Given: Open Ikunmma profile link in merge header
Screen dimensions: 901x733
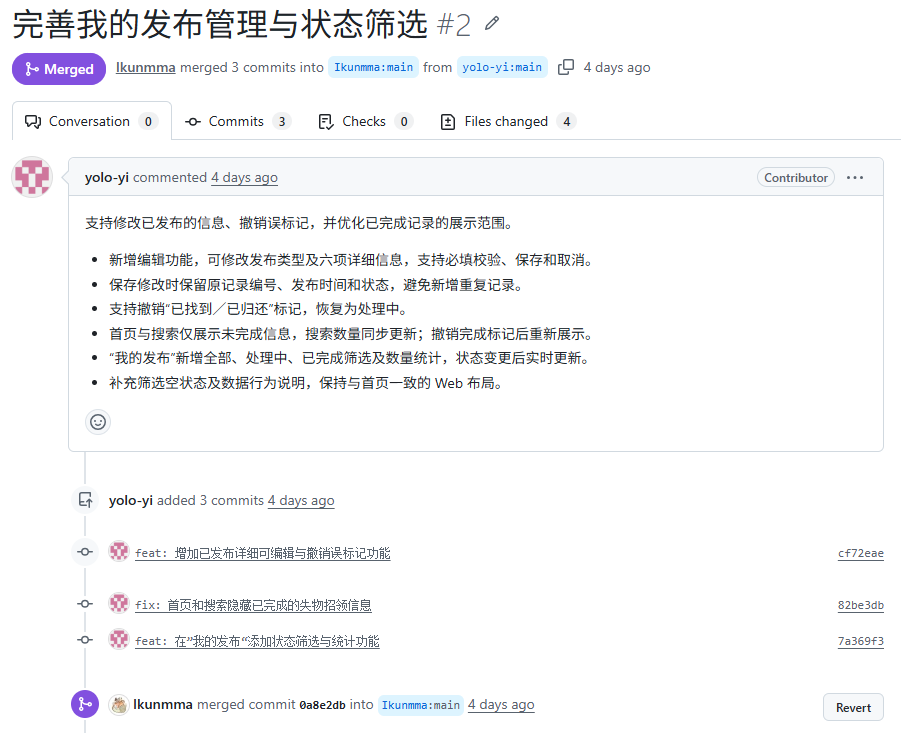Looking at the screenshot, I should pos(145,67).
